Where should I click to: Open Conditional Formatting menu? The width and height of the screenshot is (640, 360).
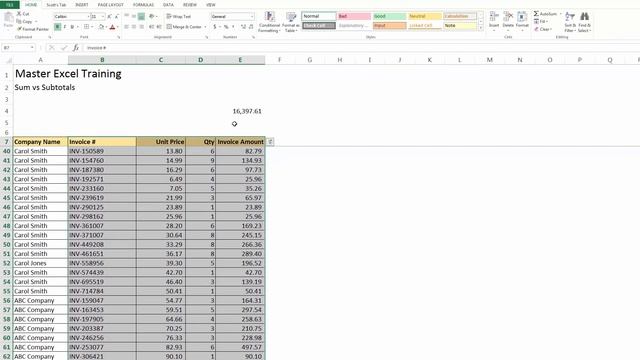point(269,22)
